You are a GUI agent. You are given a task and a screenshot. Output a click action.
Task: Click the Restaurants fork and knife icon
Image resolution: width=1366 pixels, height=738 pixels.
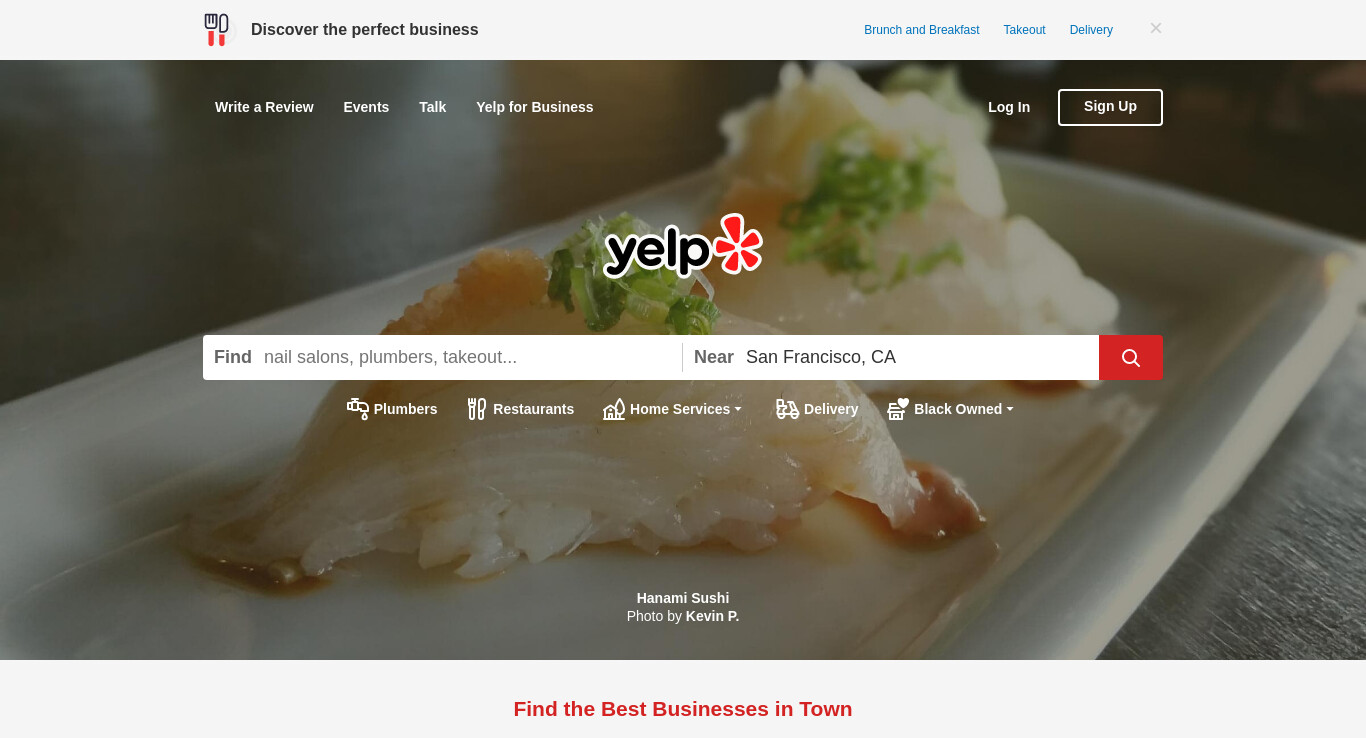point(477,409)
